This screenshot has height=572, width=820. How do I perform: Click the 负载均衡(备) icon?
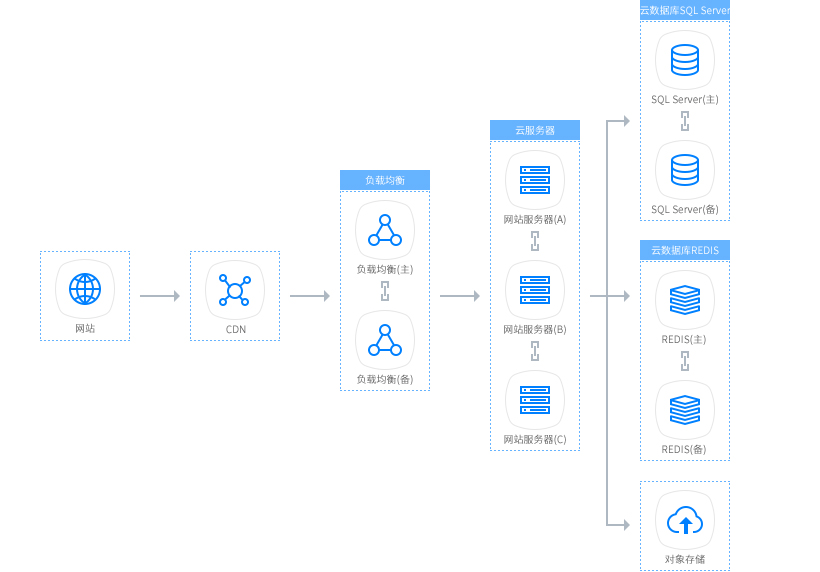385,340
